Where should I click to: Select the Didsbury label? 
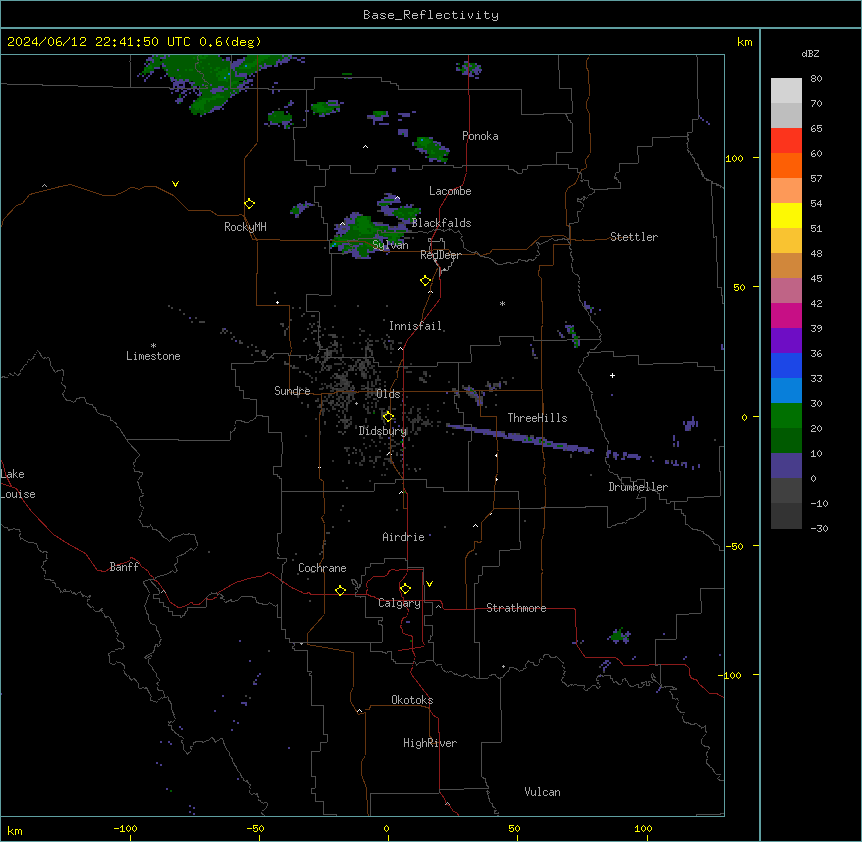[x=383, y=431]
